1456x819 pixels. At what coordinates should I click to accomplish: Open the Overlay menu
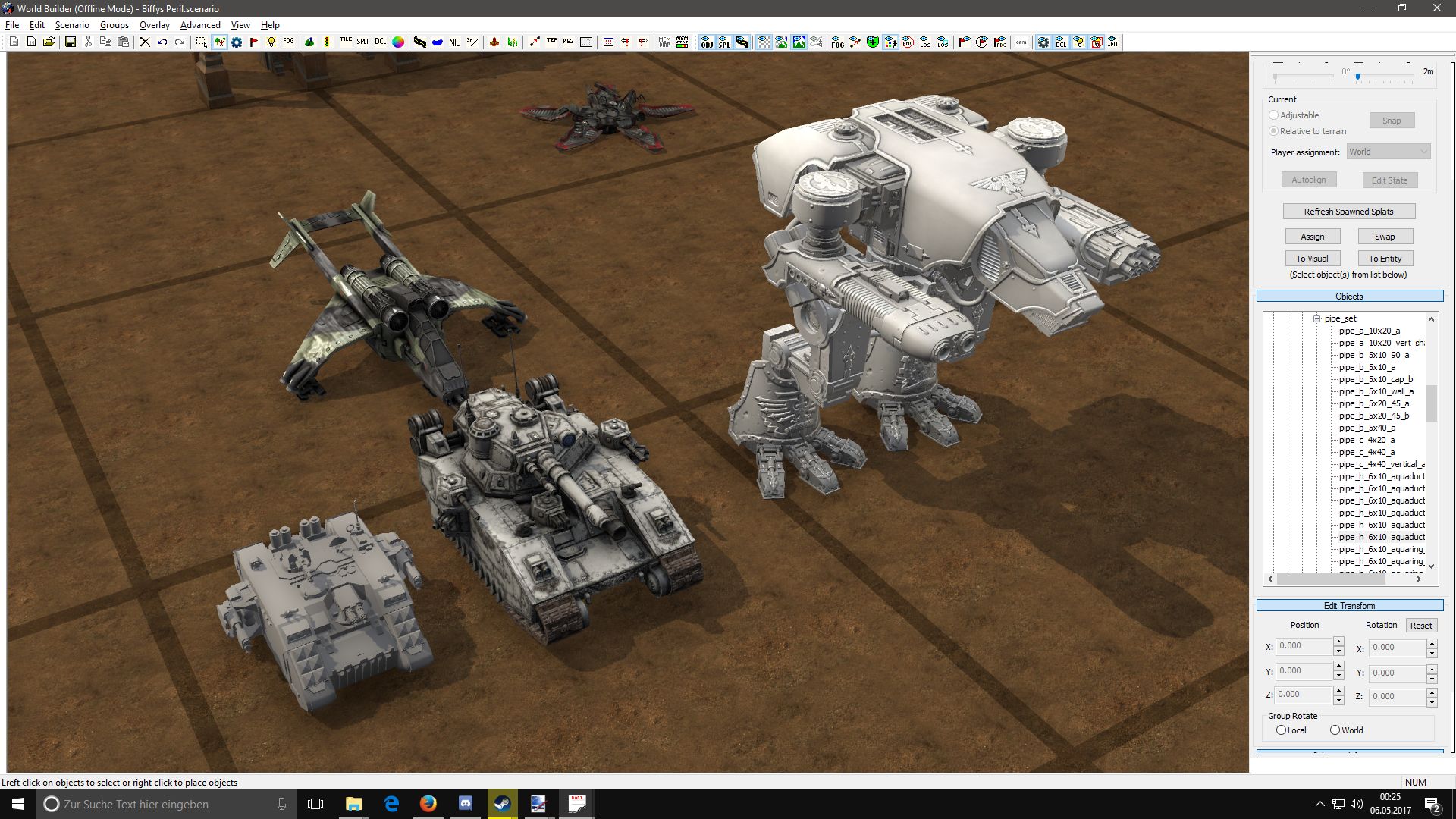(x=154, y=25)
